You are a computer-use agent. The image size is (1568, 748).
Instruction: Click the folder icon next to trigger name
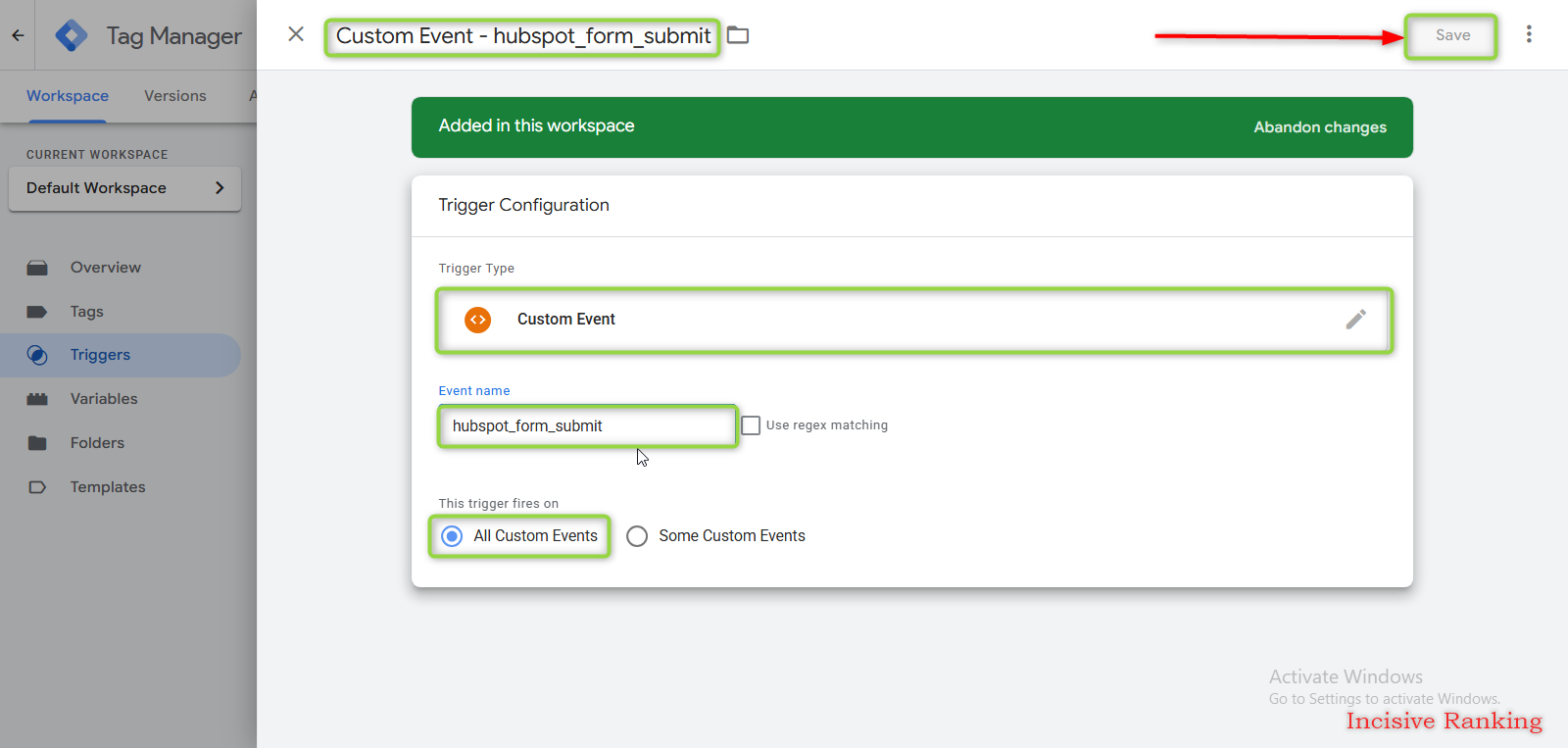pyautogui.click(x=738, y=35)
